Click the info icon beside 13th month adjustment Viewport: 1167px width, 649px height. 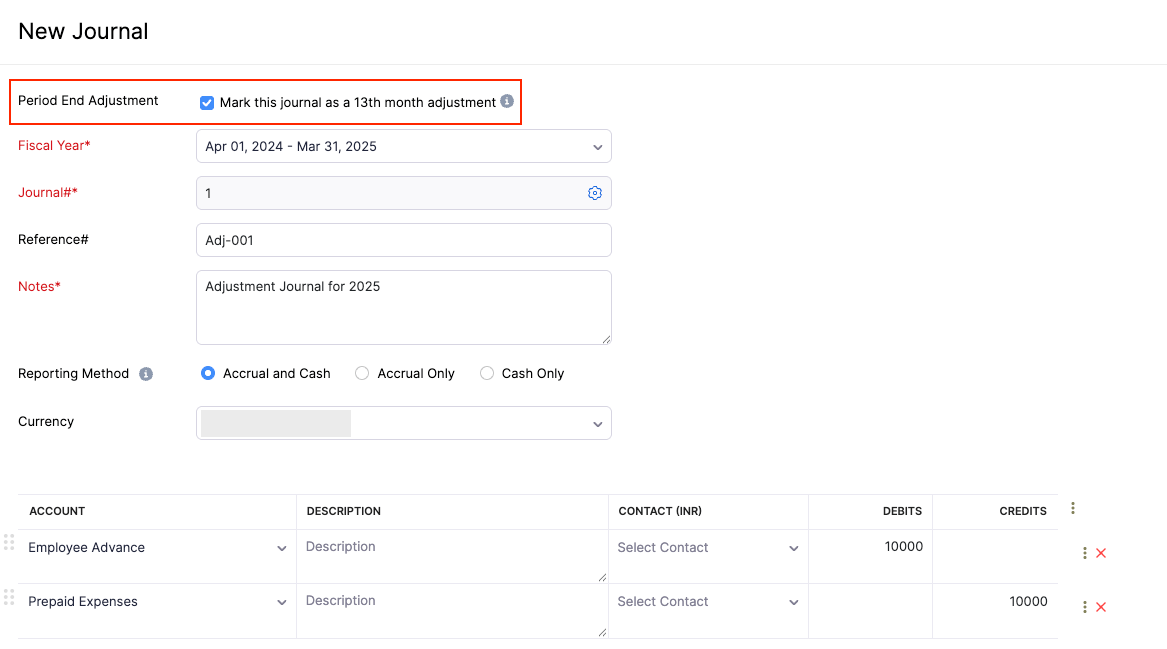[x=507, y=102]
